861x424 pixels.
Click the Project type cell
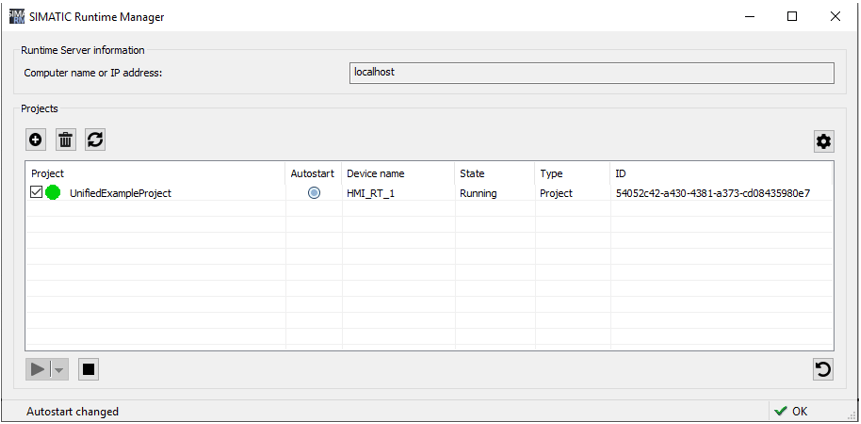(x=556, y=193)
